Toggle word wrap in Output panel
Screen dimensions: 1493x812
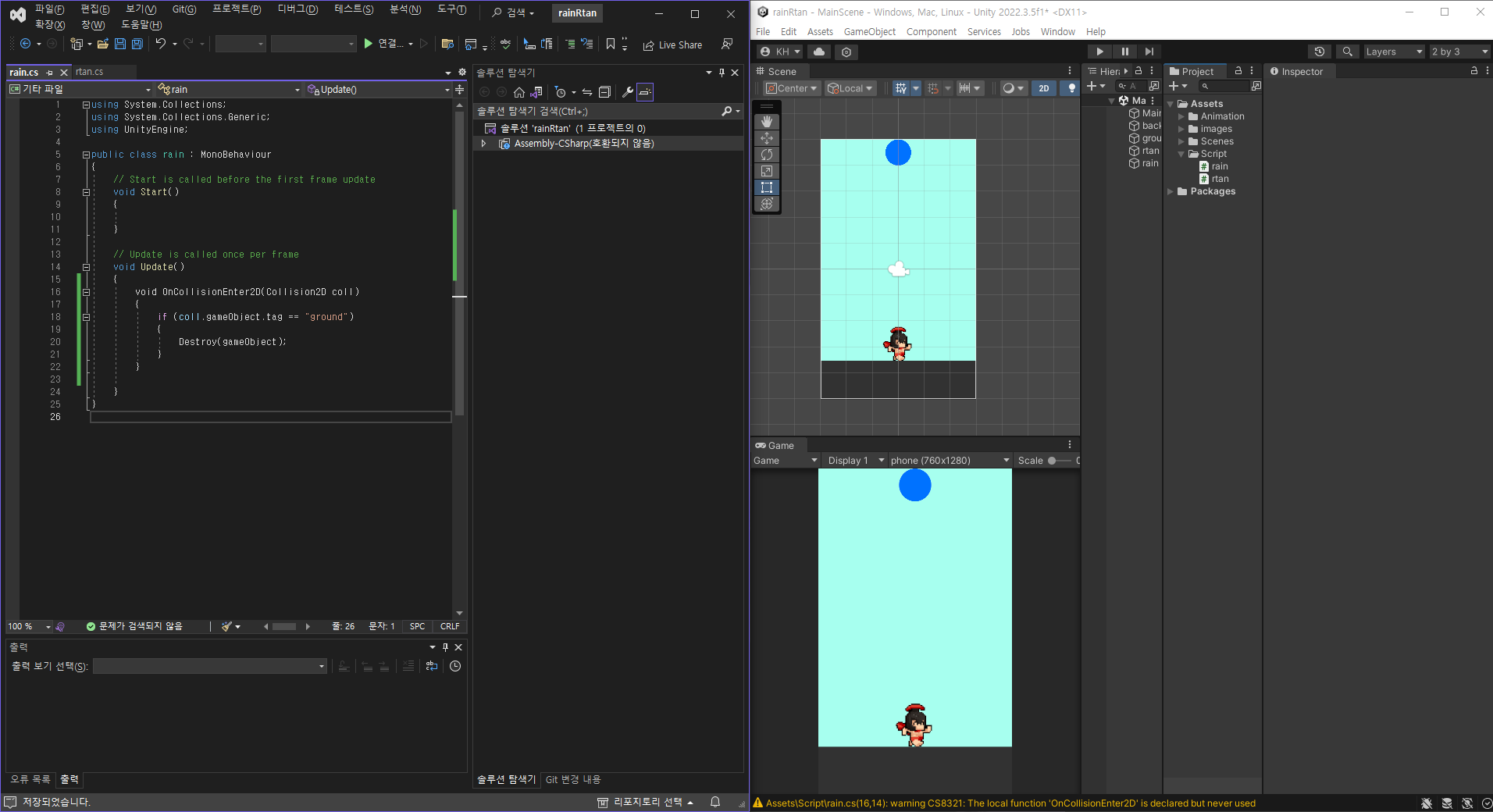[x=432, y=666]
